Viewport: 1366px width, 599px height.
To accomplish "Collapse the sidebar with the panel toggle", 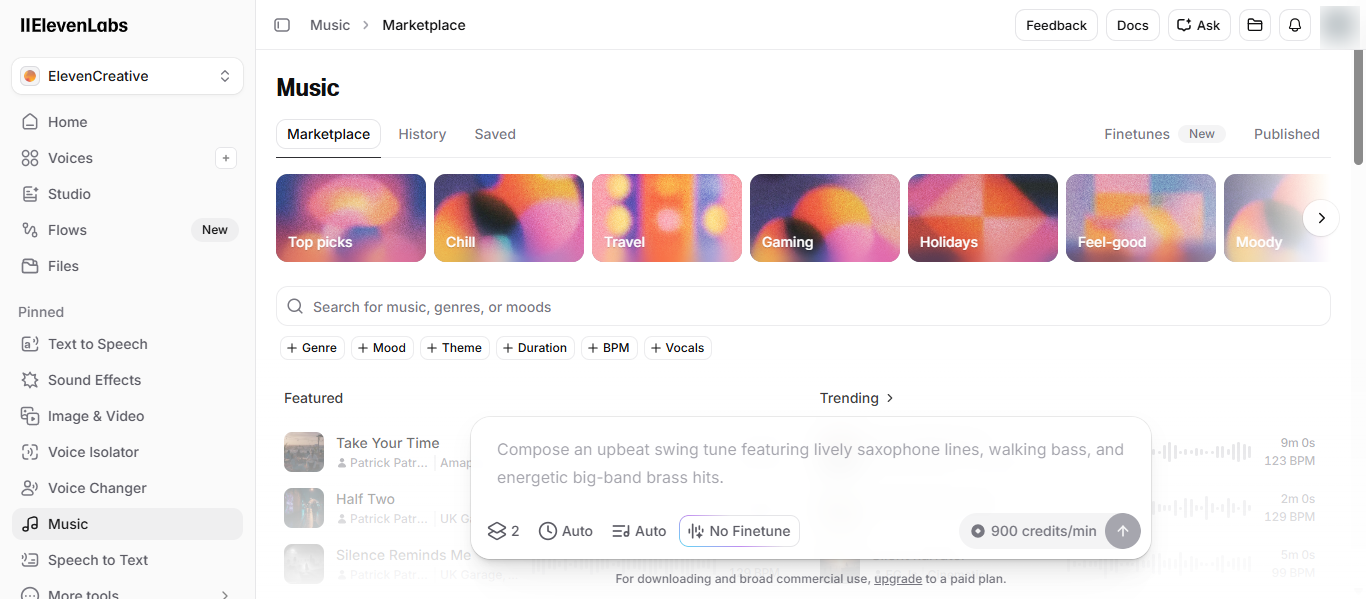I will point(283,24).
